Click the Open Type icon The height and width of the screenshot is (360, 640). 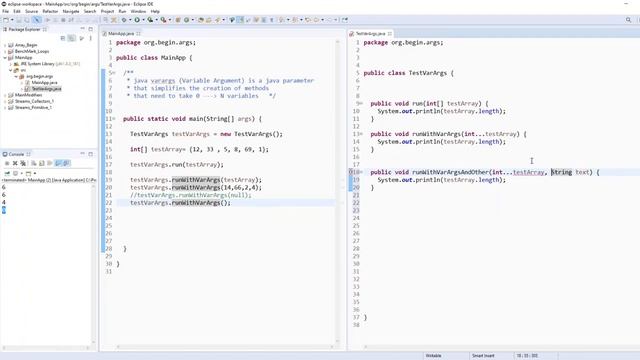(200, 20)
